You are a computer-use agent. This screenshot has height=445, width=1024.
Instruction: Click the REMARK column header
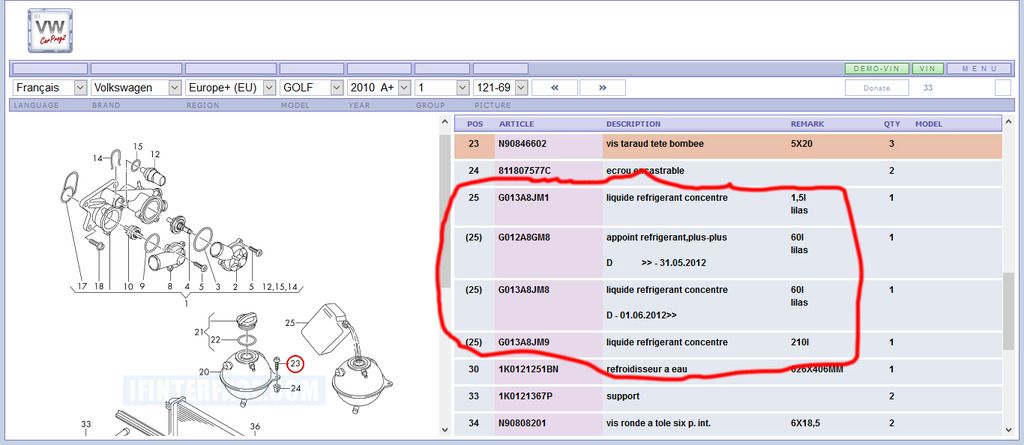point(807,124)
